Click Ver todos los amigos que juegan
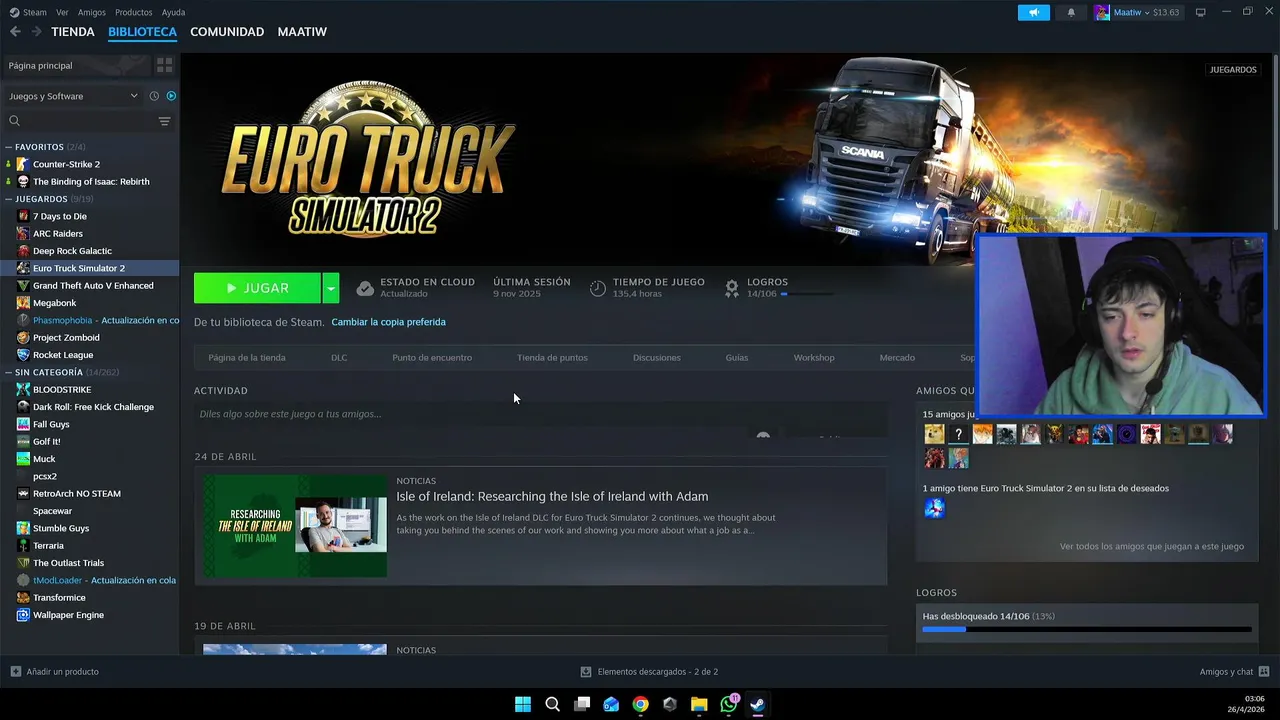The height and width of the screenshot is (720, 1280). [1152, 546]
